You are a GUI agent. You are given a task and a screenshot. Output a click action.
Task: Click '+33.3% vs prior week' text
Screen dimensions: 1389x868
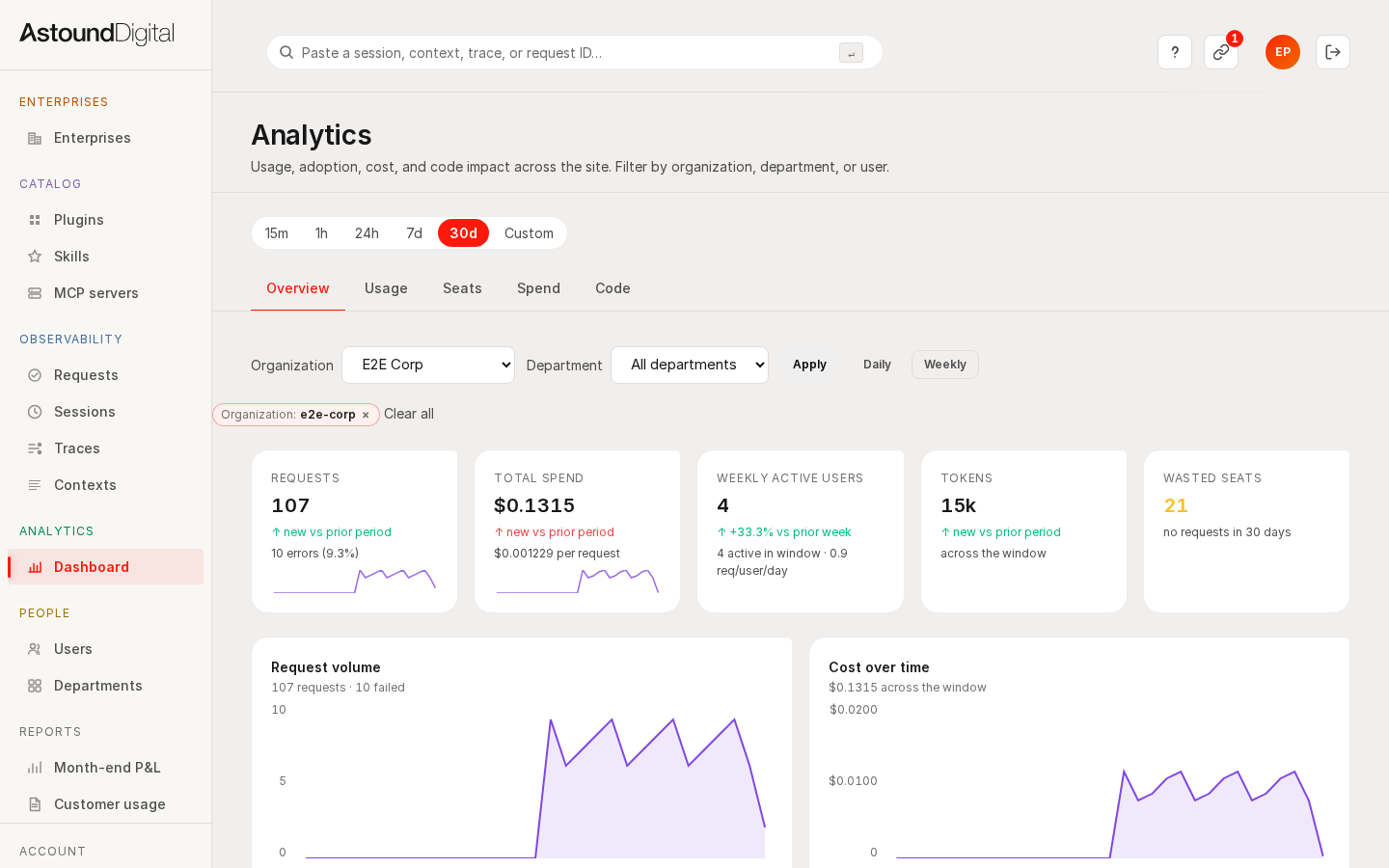click(x=784, y=532)
